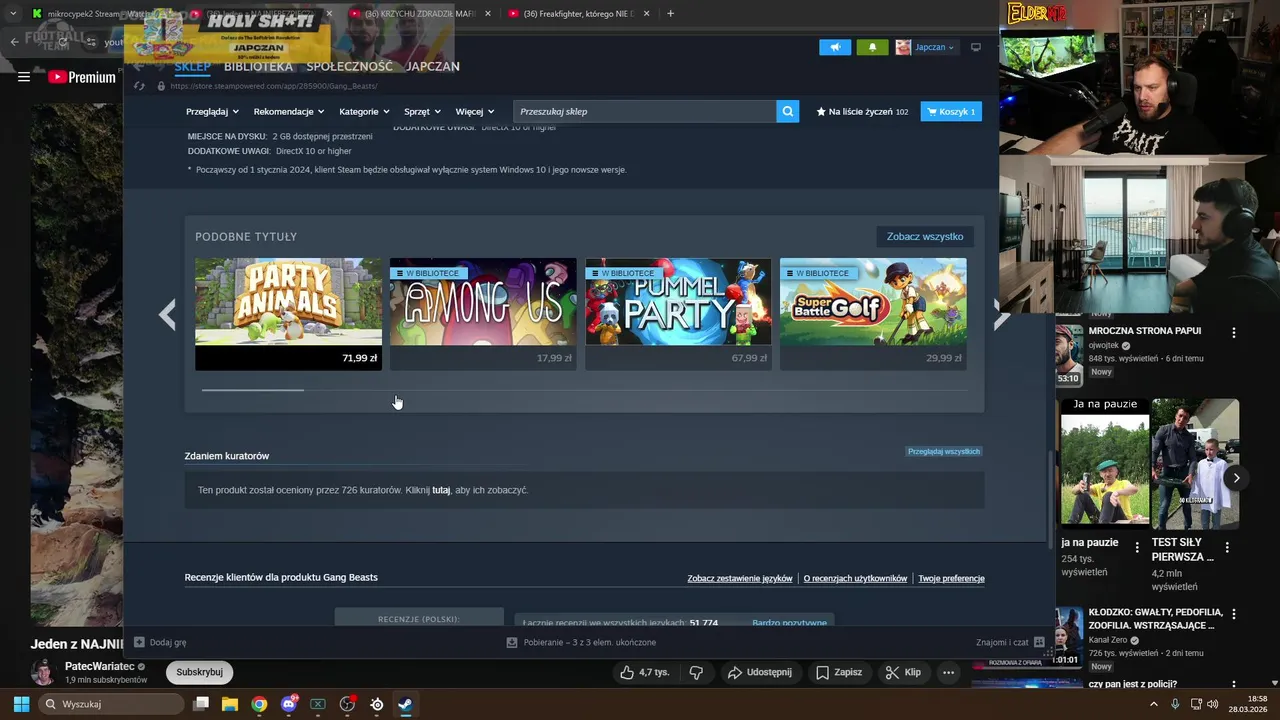Viewport: 1280px width, 720px height.
Task: Open the YouTube hamburger guide menu
Action: (x=24, y=77)
